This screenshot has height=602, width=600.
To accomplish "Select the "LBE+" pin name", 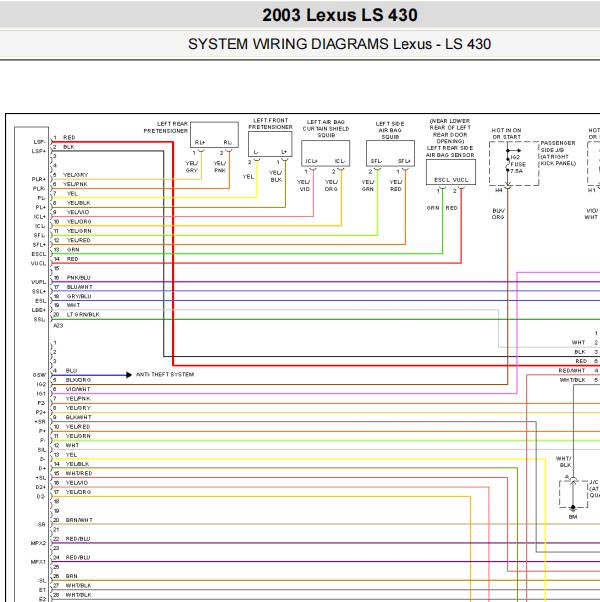I will (39, 310).
